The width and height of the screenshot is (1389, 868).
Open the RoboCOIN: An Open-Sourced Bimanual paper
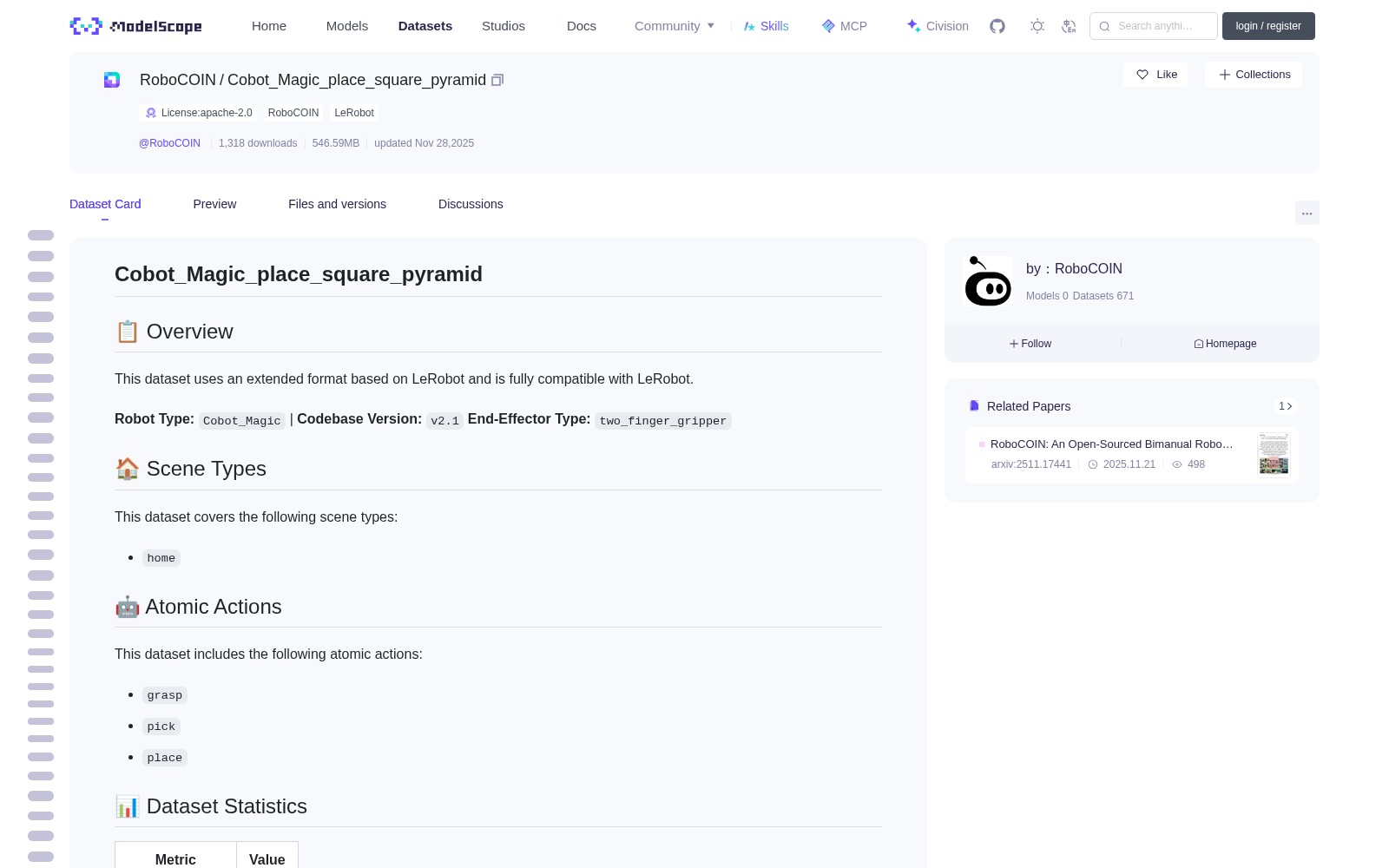point(1112,444)
